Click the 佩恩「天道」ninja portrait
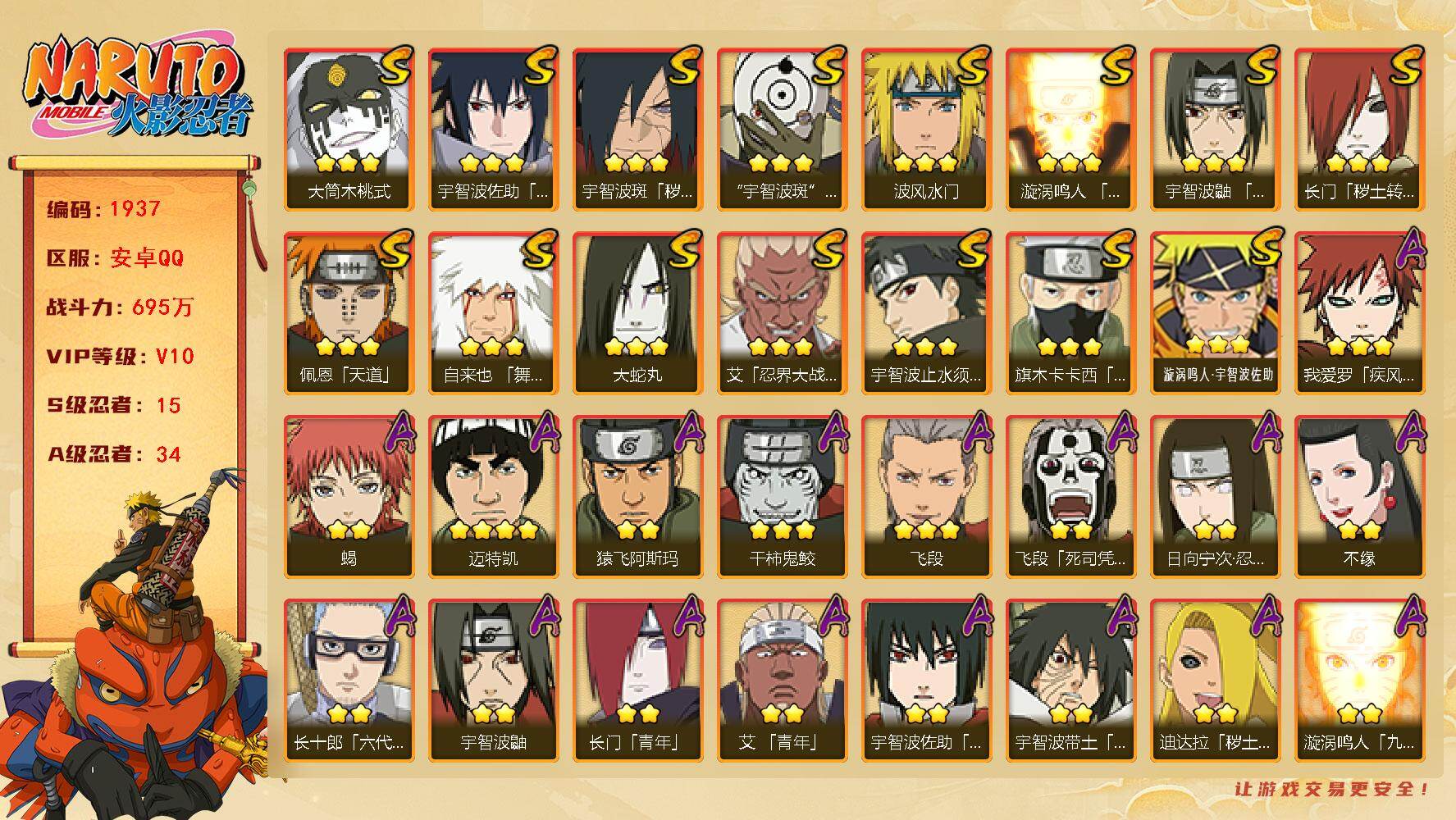The height and width of the screenshot is (820, 1456). [349, 313]
